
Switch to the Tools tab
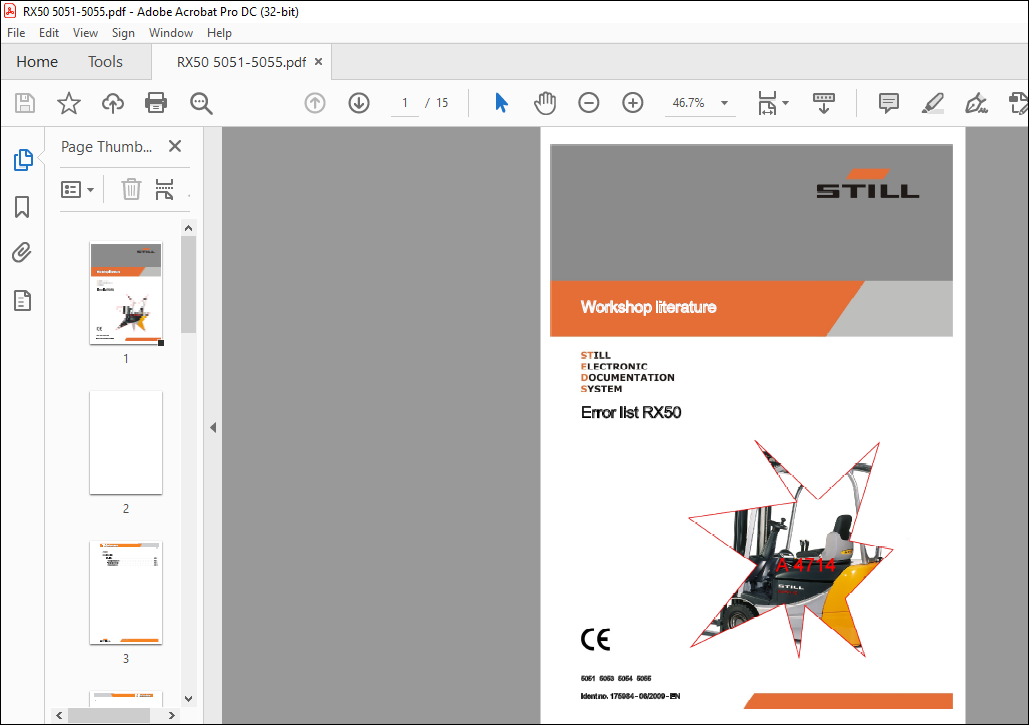(105, 62)
